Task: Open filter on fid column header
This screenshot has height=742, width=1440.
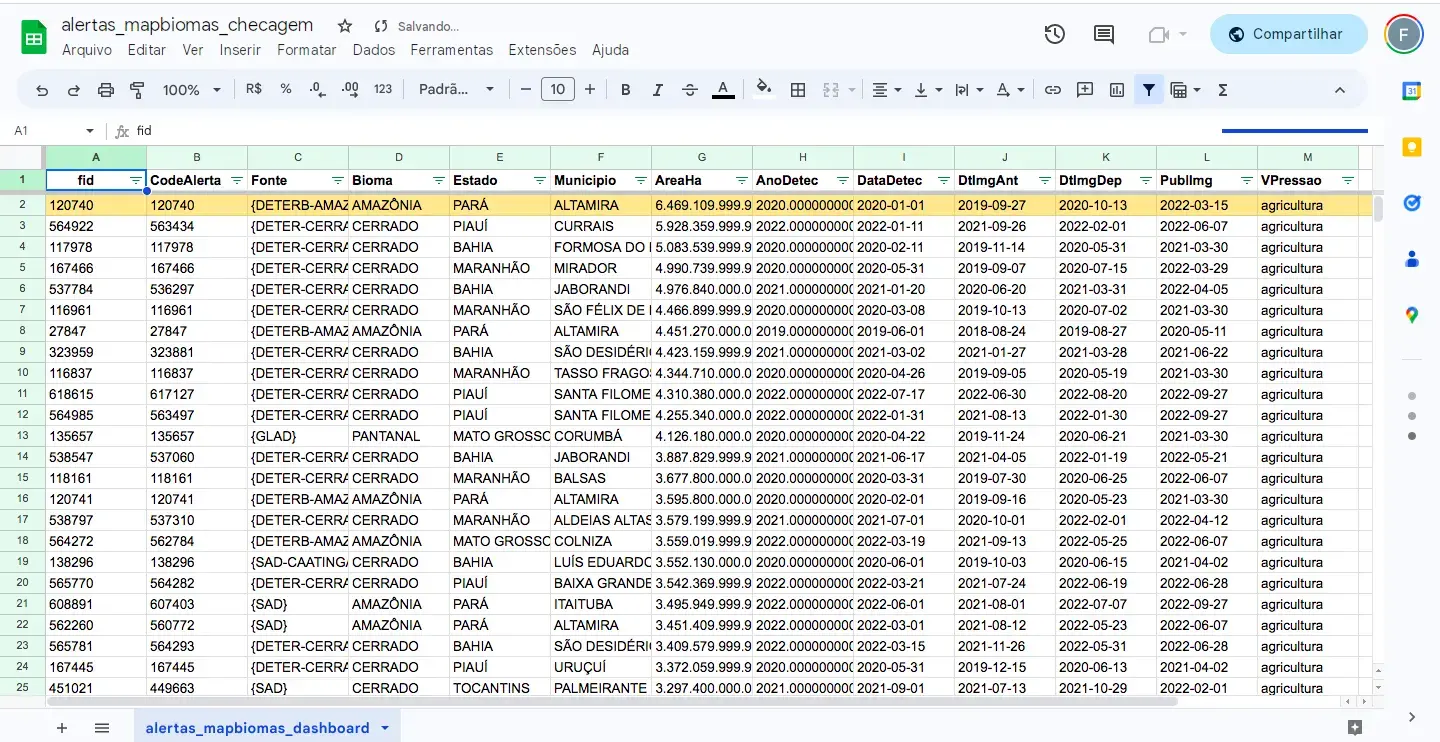Action: [135, 181]
